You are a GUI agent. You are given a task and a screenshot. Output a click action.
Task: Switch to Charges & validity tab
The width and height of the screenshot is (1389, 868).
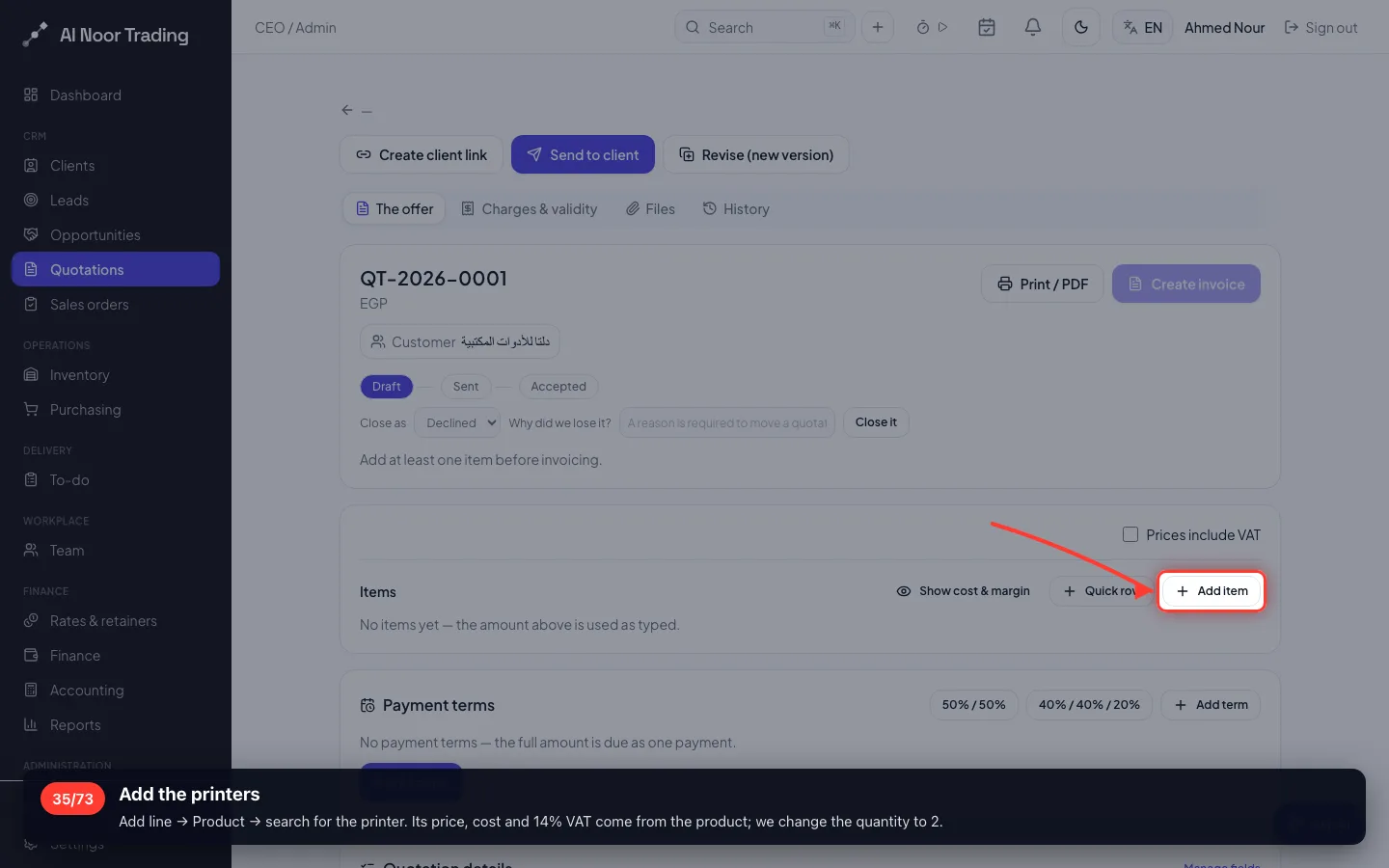pyautogui.click(x=529, y=208)
